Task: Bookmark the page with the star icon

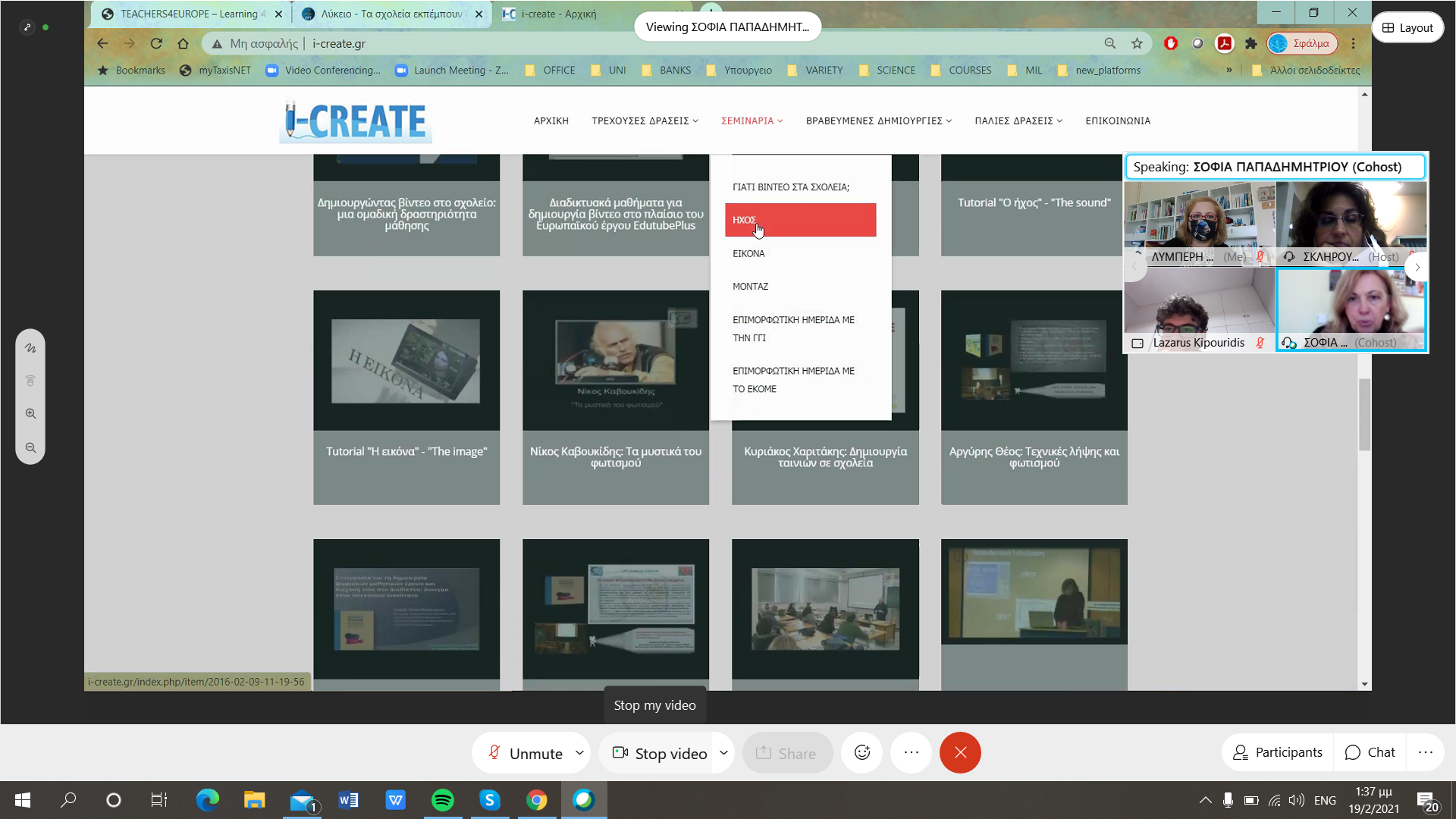Action: (x=1137, y=43)
